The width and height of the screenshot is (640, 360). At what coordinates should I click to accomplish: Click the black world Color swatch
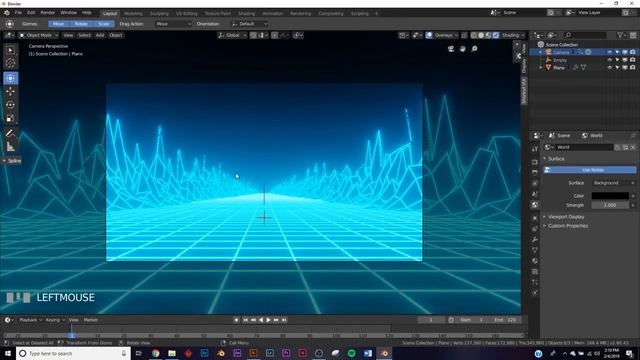610,196
